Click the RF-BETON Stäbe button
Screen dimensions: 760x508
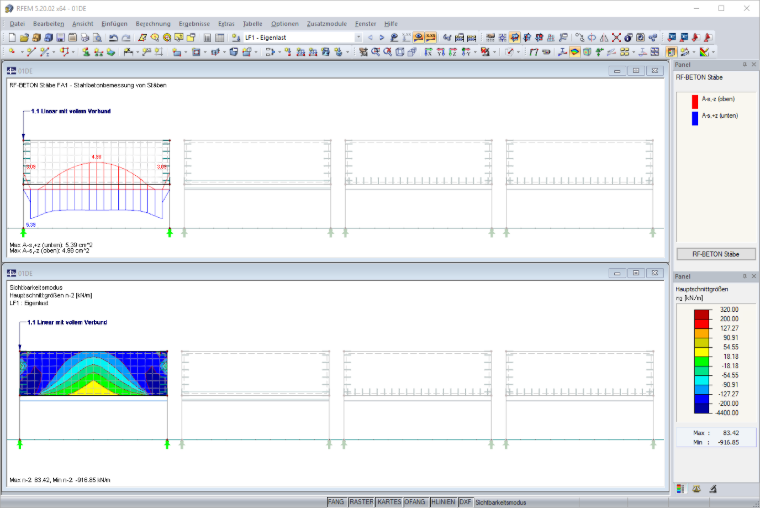(716, 254)
